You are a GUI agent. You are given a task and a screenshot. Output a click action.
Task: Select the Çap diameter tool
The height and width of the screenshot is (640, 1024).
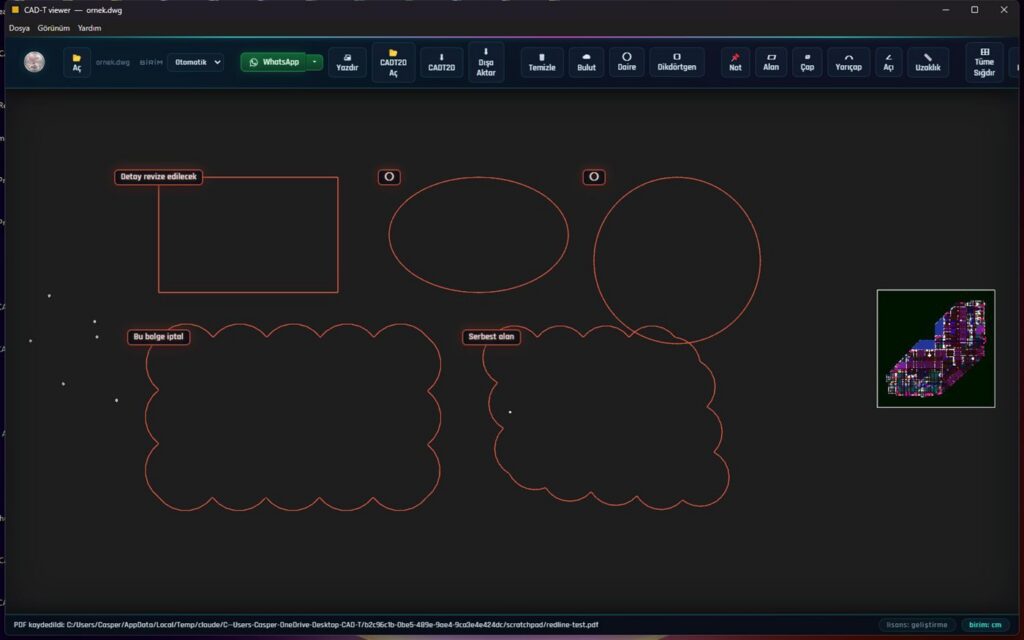(807, 63)
